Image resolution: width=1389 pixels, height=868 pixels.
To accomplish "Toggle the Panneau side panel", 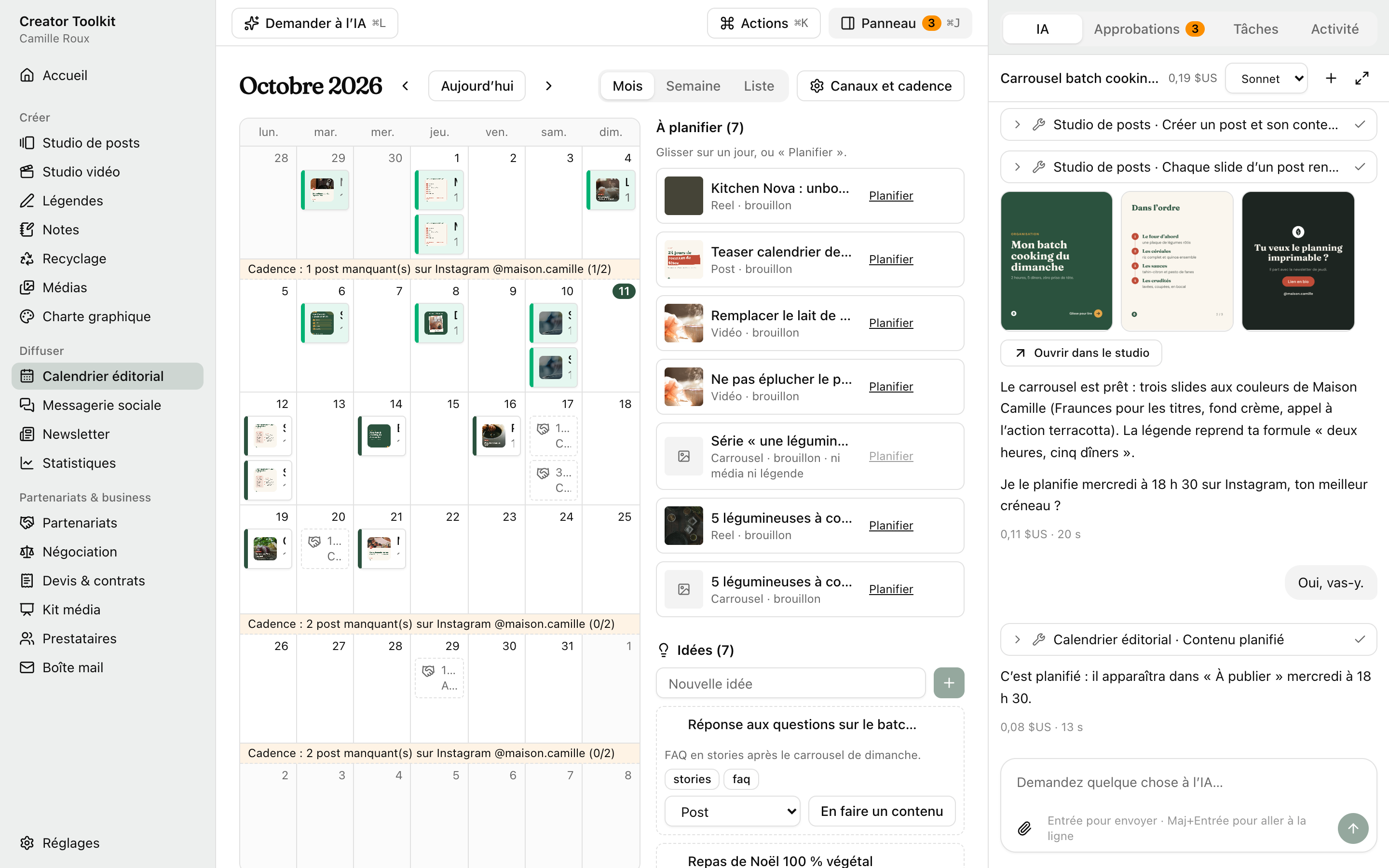I will tap(900, 23).
